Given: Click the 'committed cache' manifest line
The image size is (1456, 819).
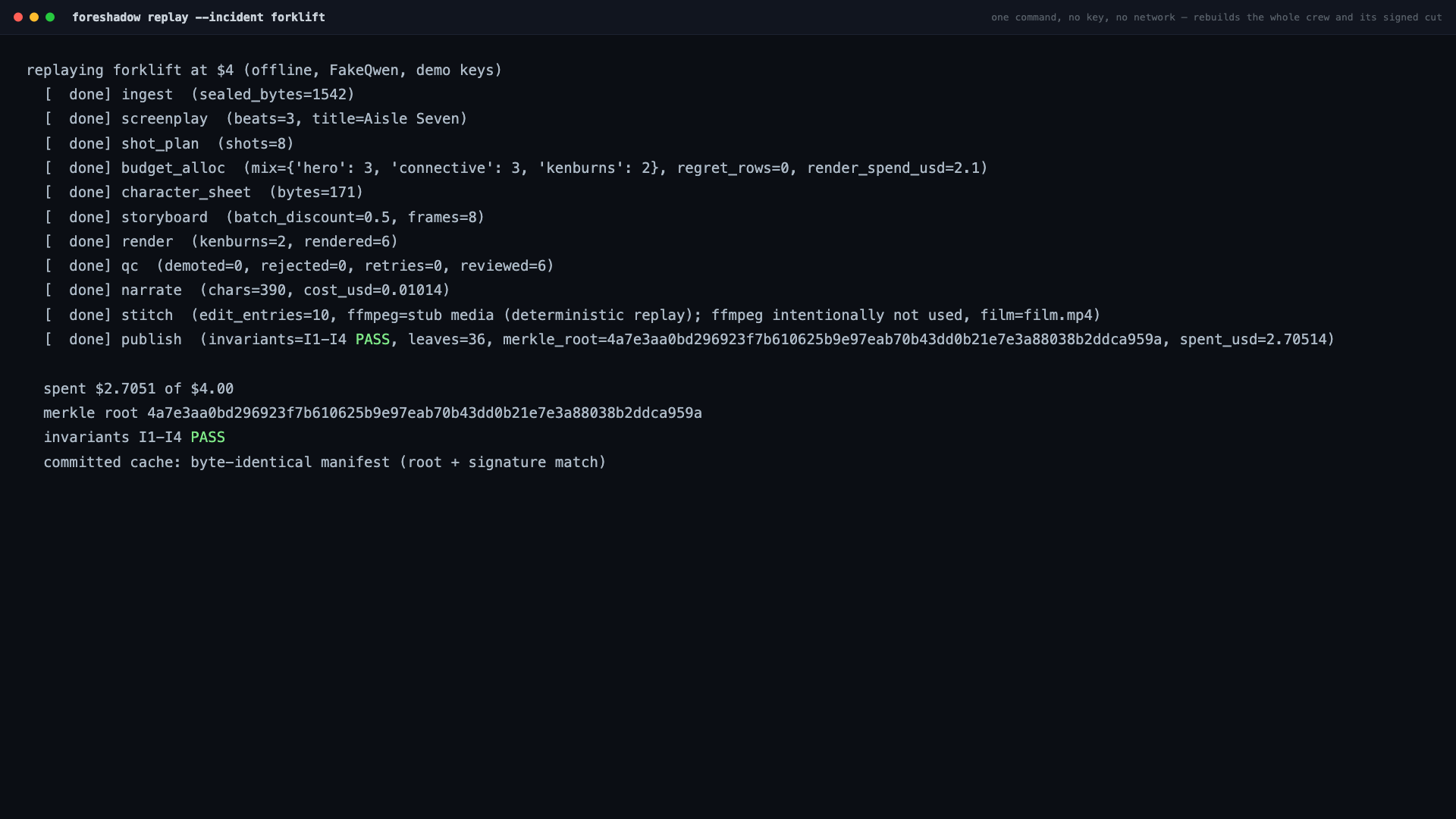Looking at the screenshot, I should (x=325, y=462).
